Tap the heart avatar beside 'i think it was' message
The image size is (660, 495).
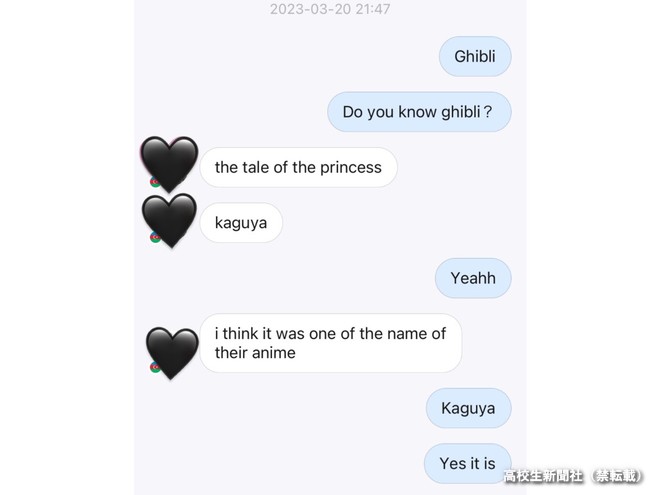pyautogui.click(x=172, y=353)
